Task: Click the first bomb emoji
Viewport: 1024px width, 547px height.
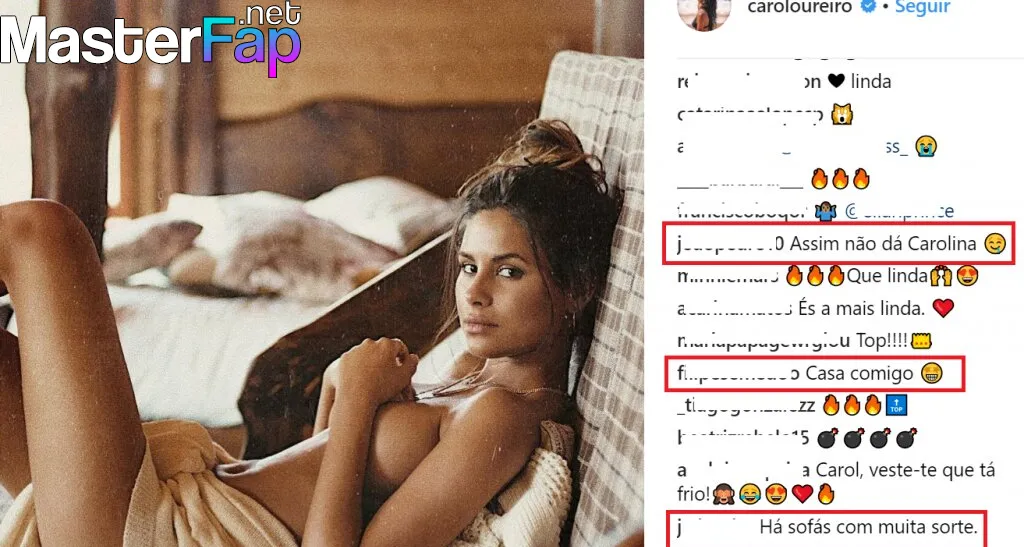Action: click(827, 438)
